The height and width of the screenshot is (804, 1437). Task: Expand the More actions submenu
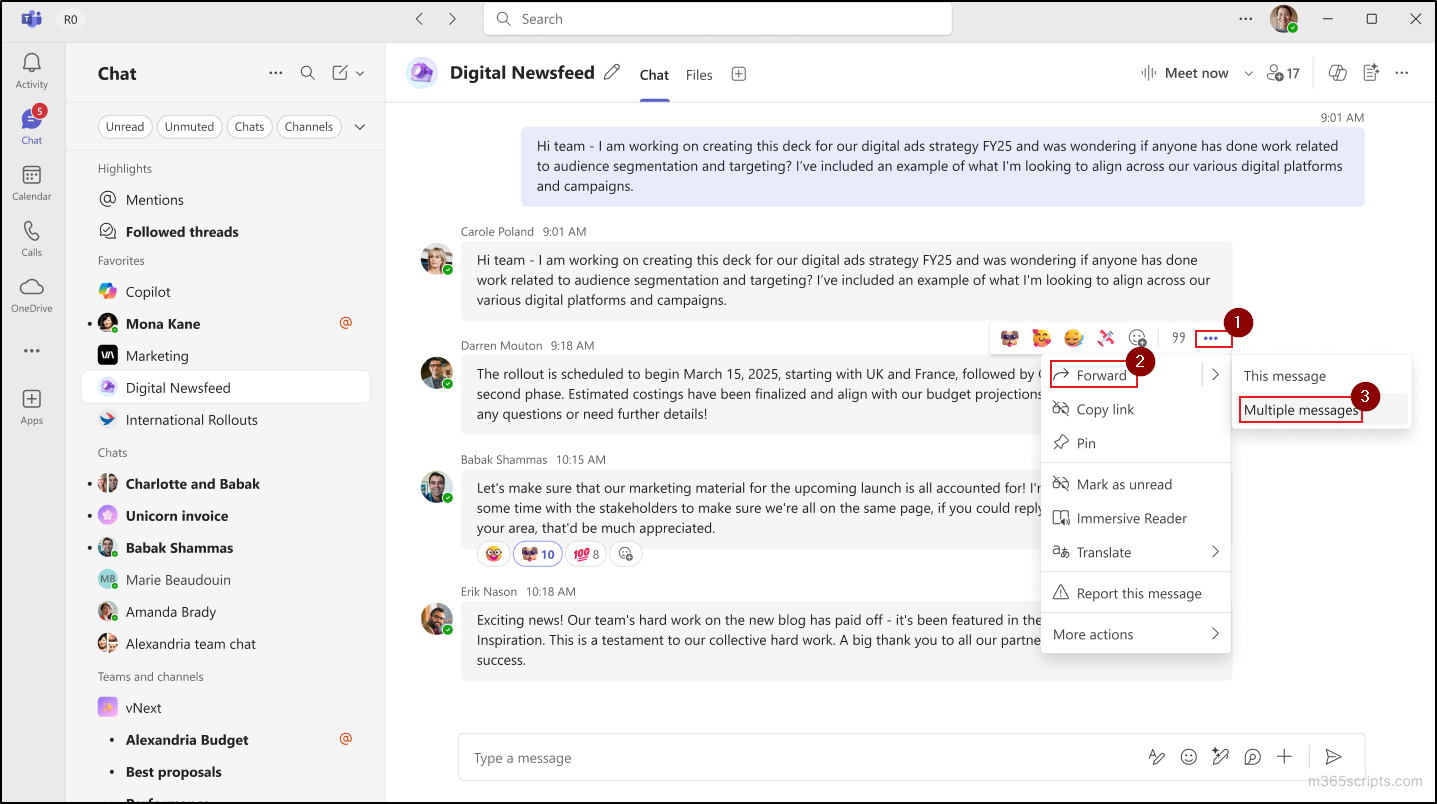[x=1092, y=633]
